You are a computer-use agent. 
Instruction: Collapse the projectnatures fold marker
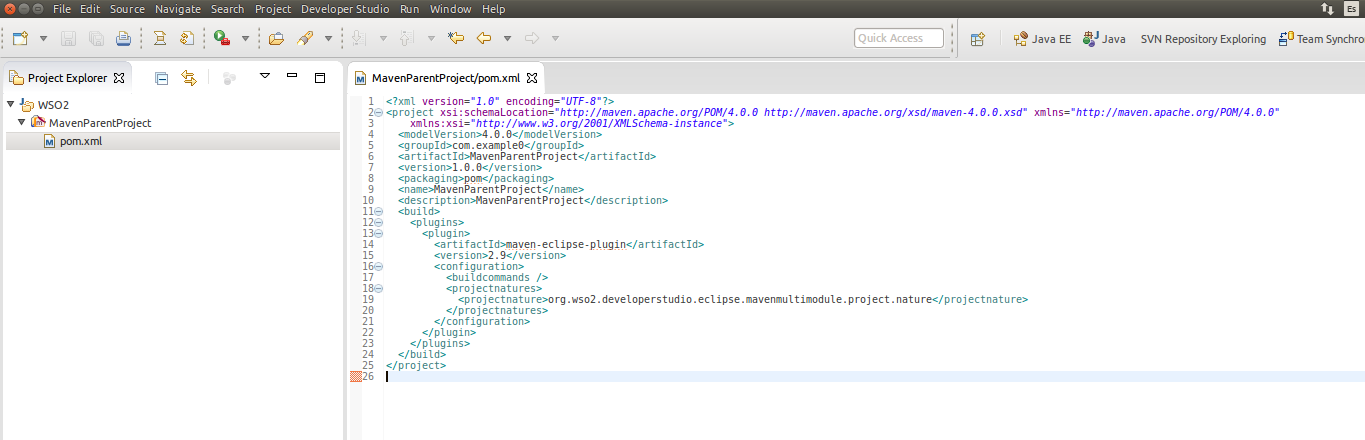click(379, 288)
